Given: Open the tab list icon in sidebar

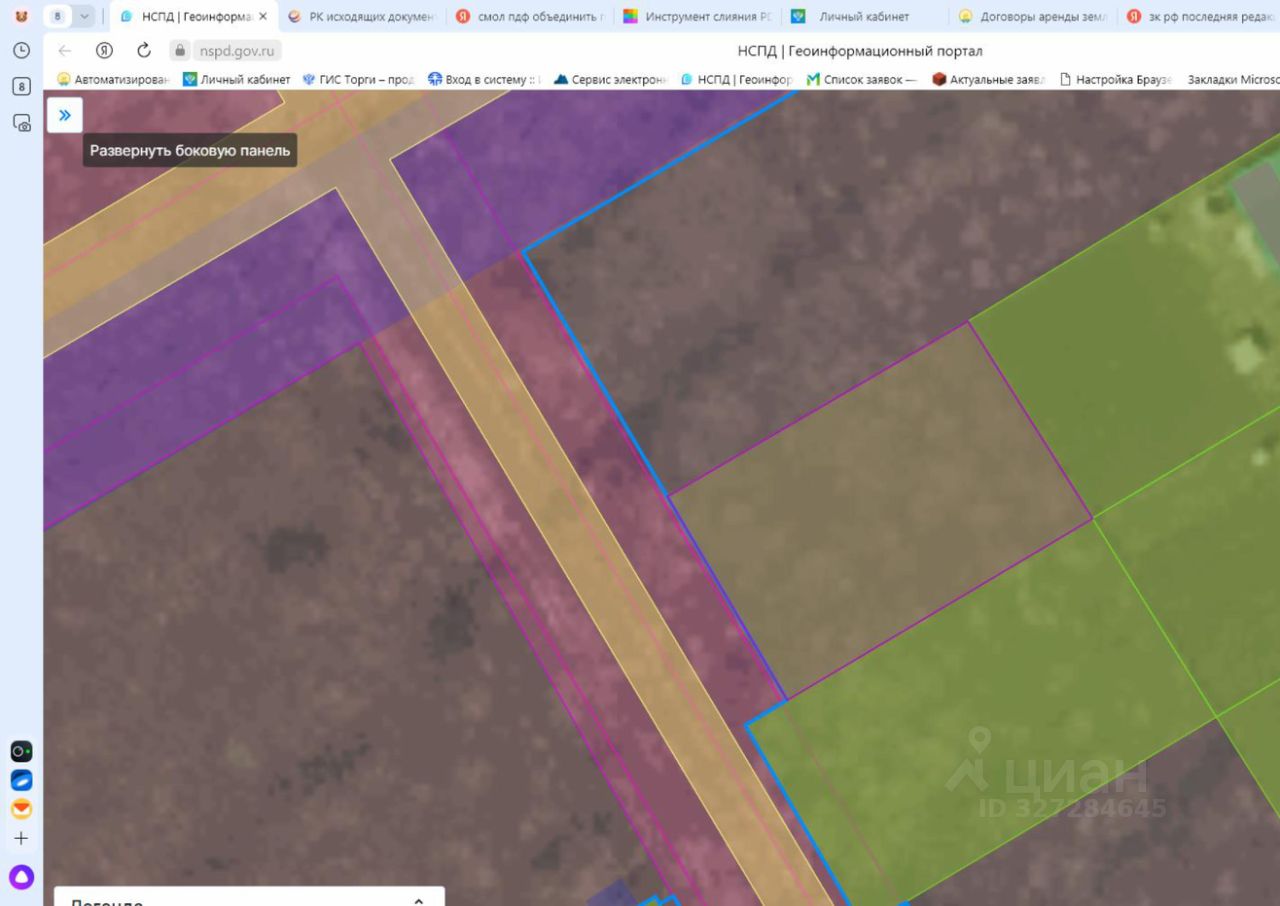Looking at the screenshot, I should tap(21, 86).
